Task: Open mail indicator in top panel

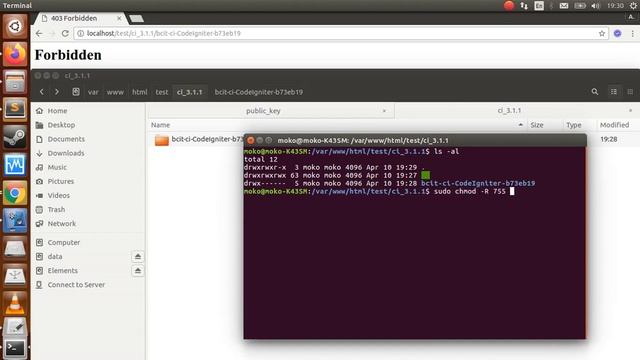Action: pyautogui.click(x=564, y=6)
